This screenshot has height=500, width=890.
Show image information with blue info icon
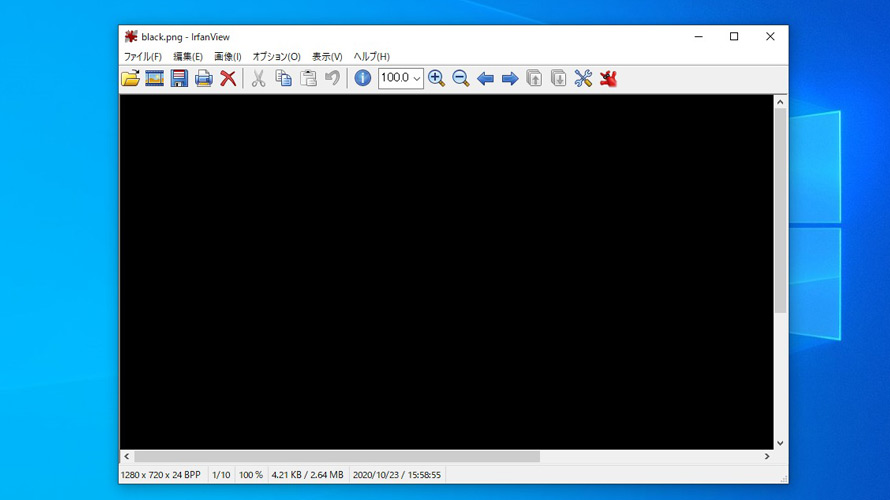362,78
